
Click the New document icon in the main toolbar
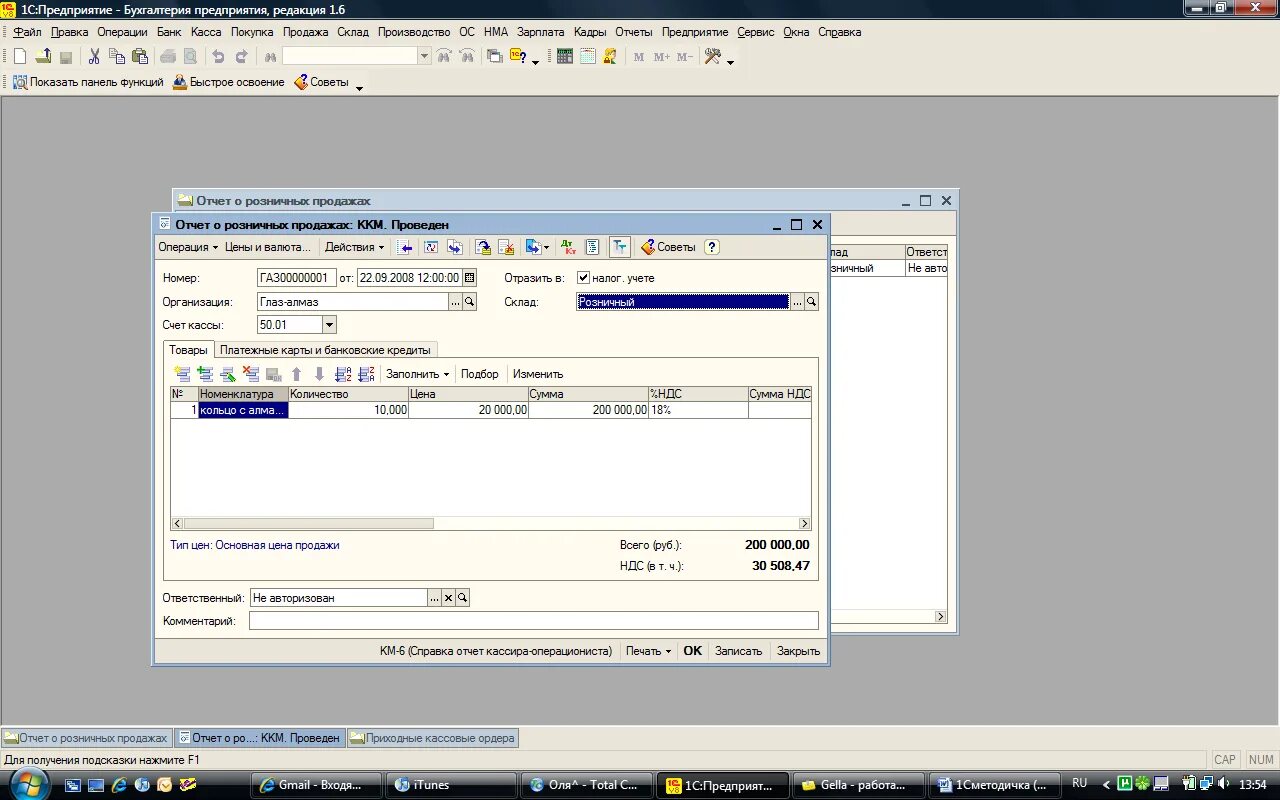tap(20, 57)
